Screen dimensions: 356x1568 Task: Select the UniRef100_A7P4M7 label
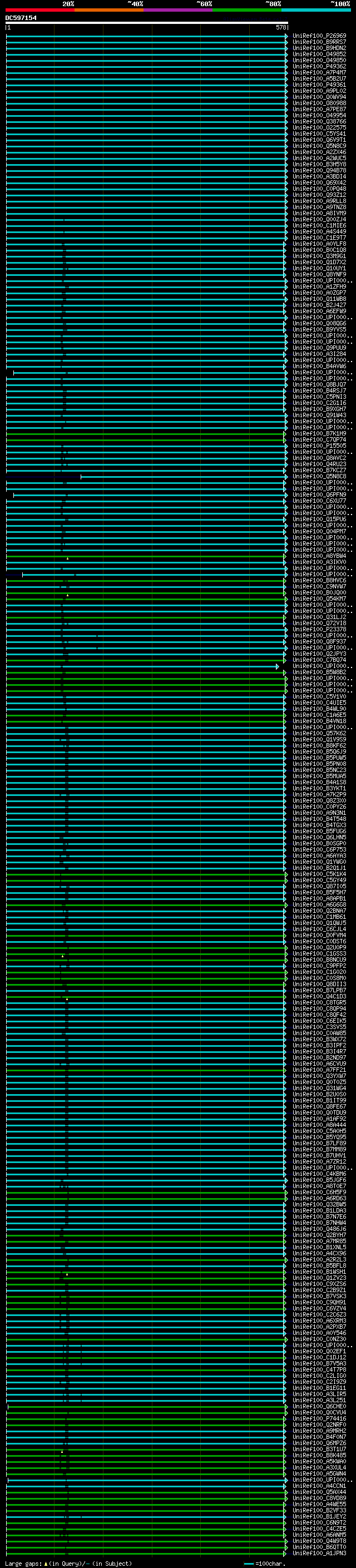coord(319,72)
